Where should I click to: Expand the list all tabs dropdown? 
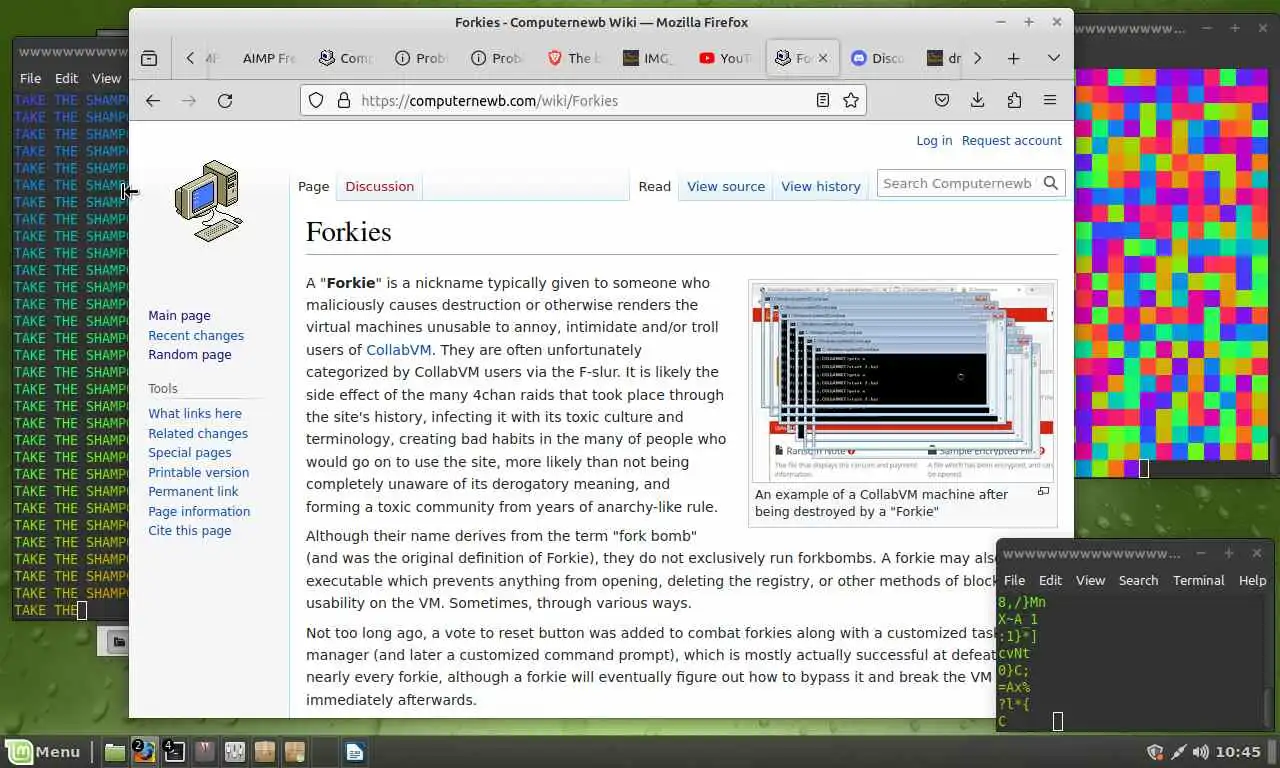(1053, 58)
